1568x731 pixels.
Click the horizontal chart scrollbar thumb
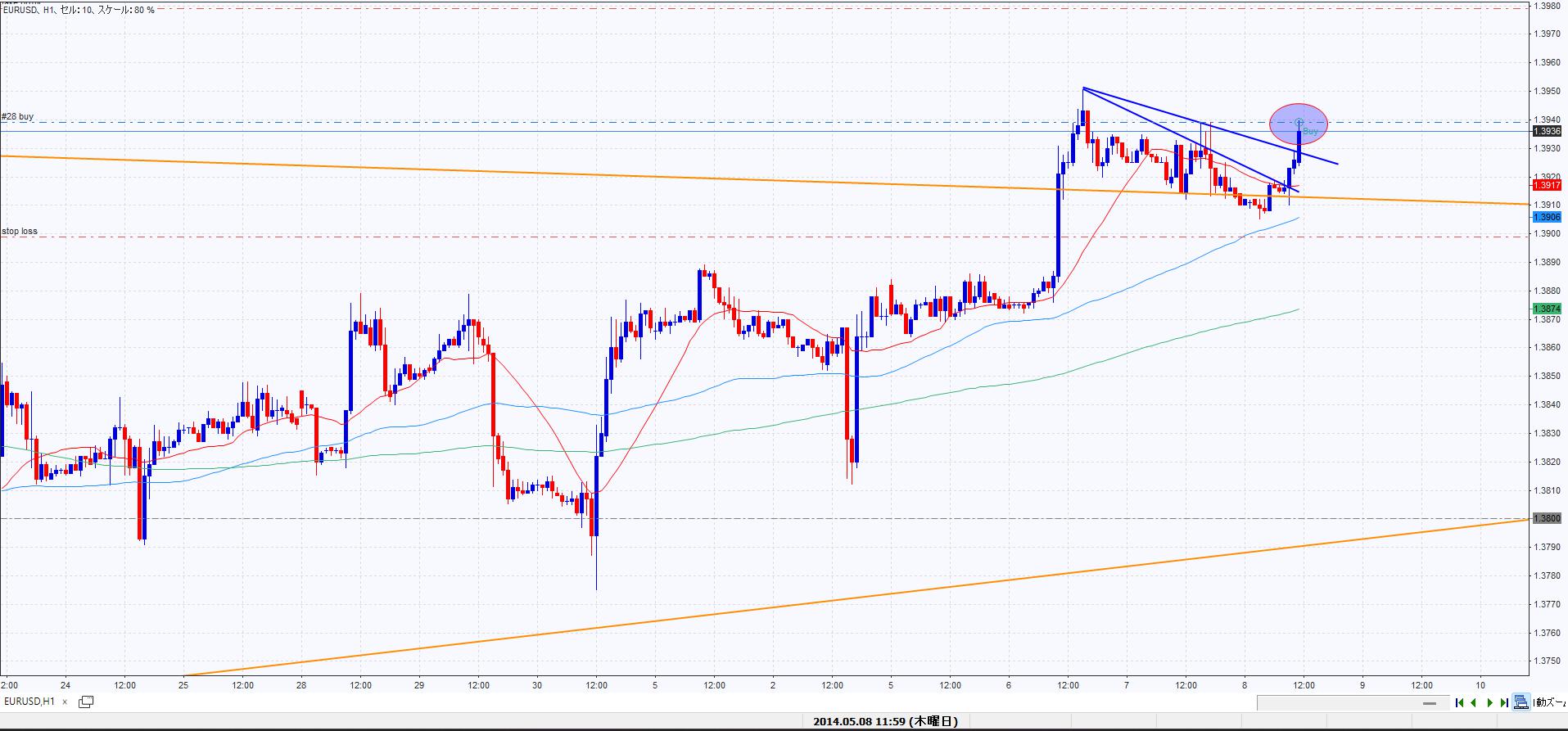pos(1430,703)
